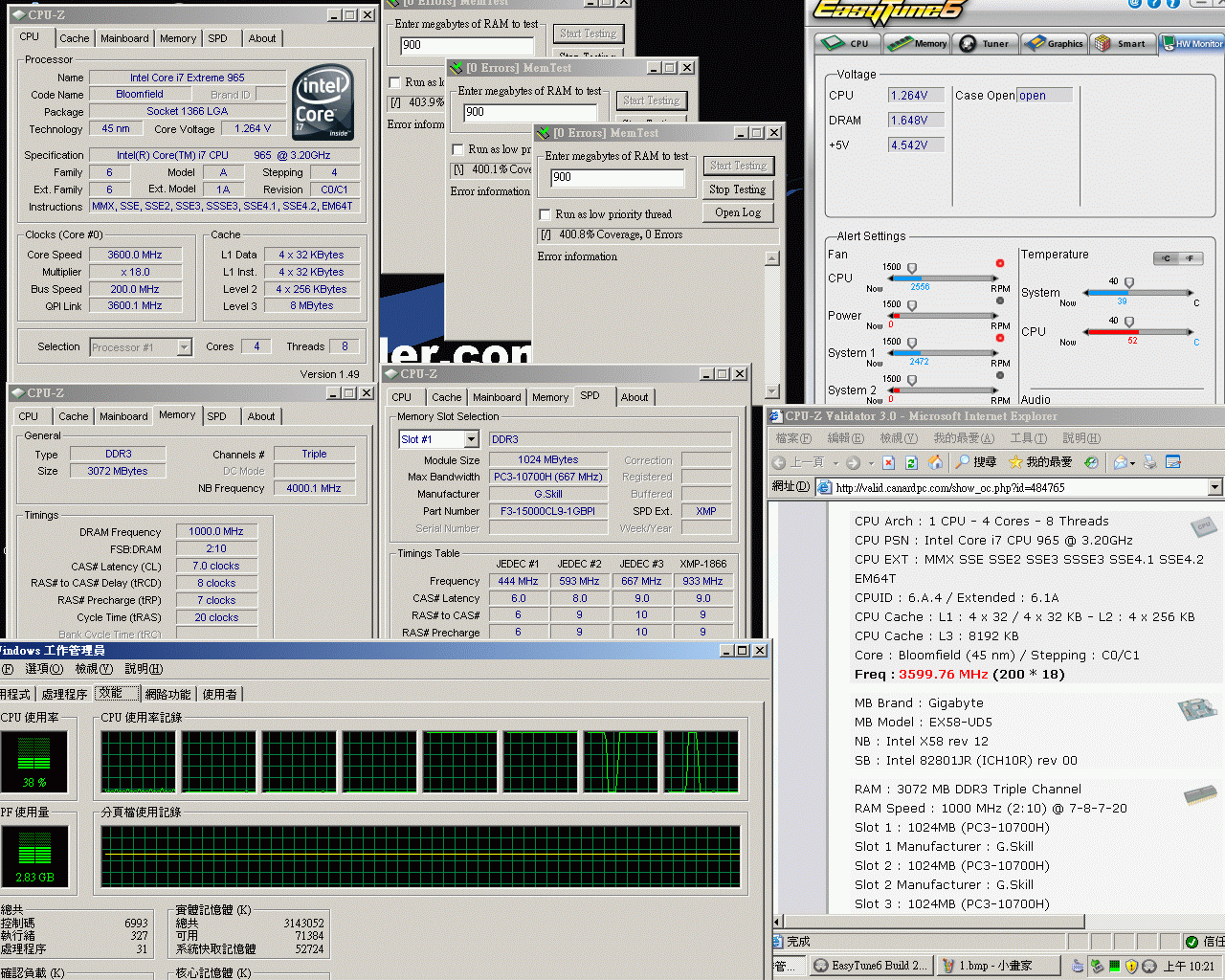Image resolution: width=1225 pixels, height=980 pixels.
Task: Open the Back button history dropdown arrow
Action: point(835,463)
